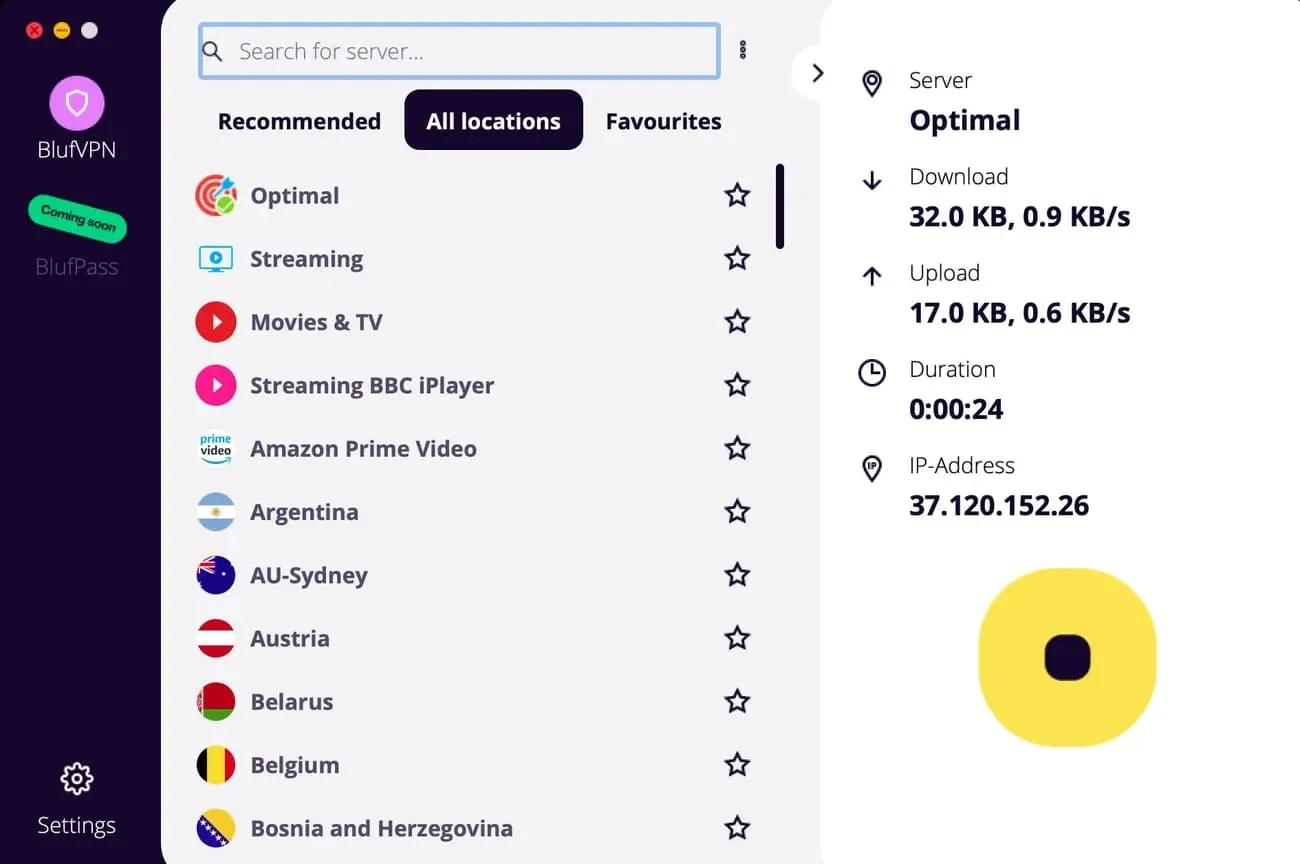Focus the Search for server field
Viewport: 1300px width, 864px height.
point(459,51)
